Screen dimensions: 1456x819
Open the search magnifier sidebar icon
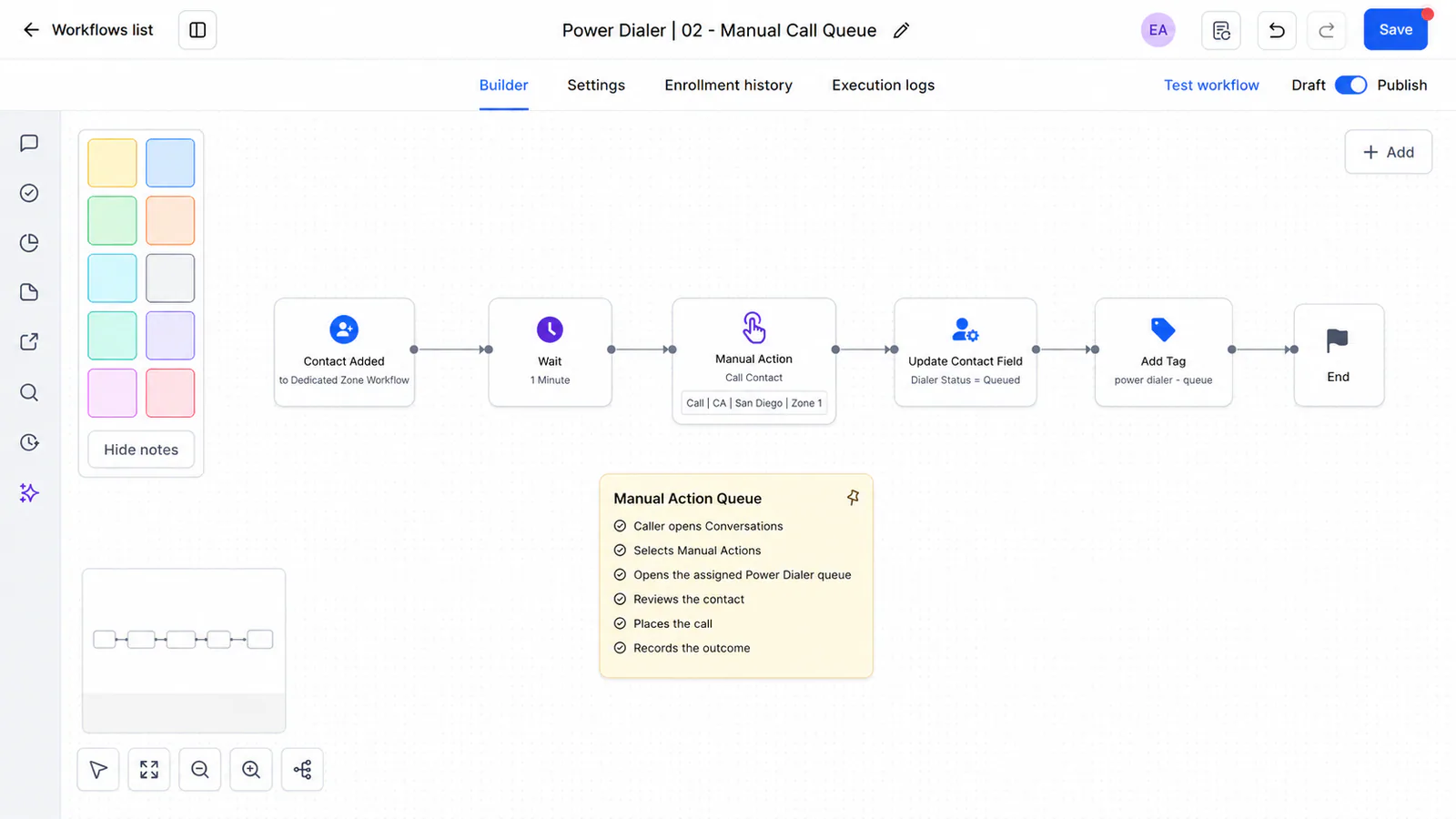[29, 392]
